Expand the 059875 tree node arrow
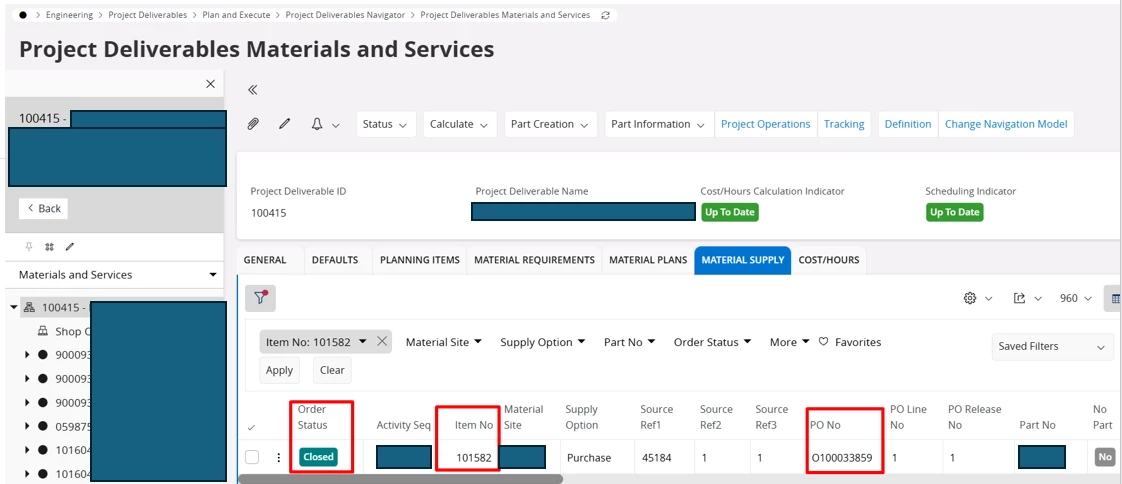This screenshot has height=484, width=1122. [x=27, y=426]
